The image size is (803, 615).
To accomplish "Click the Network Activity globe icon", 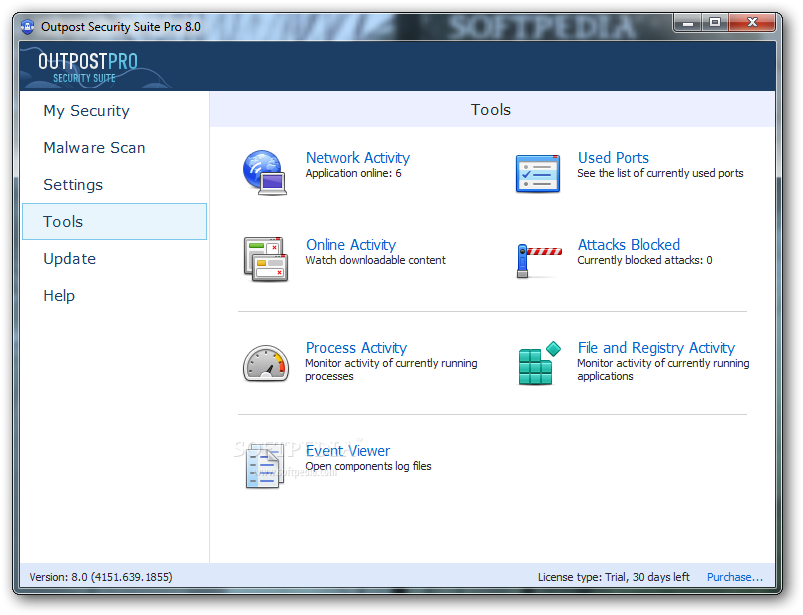I will 264,173.
